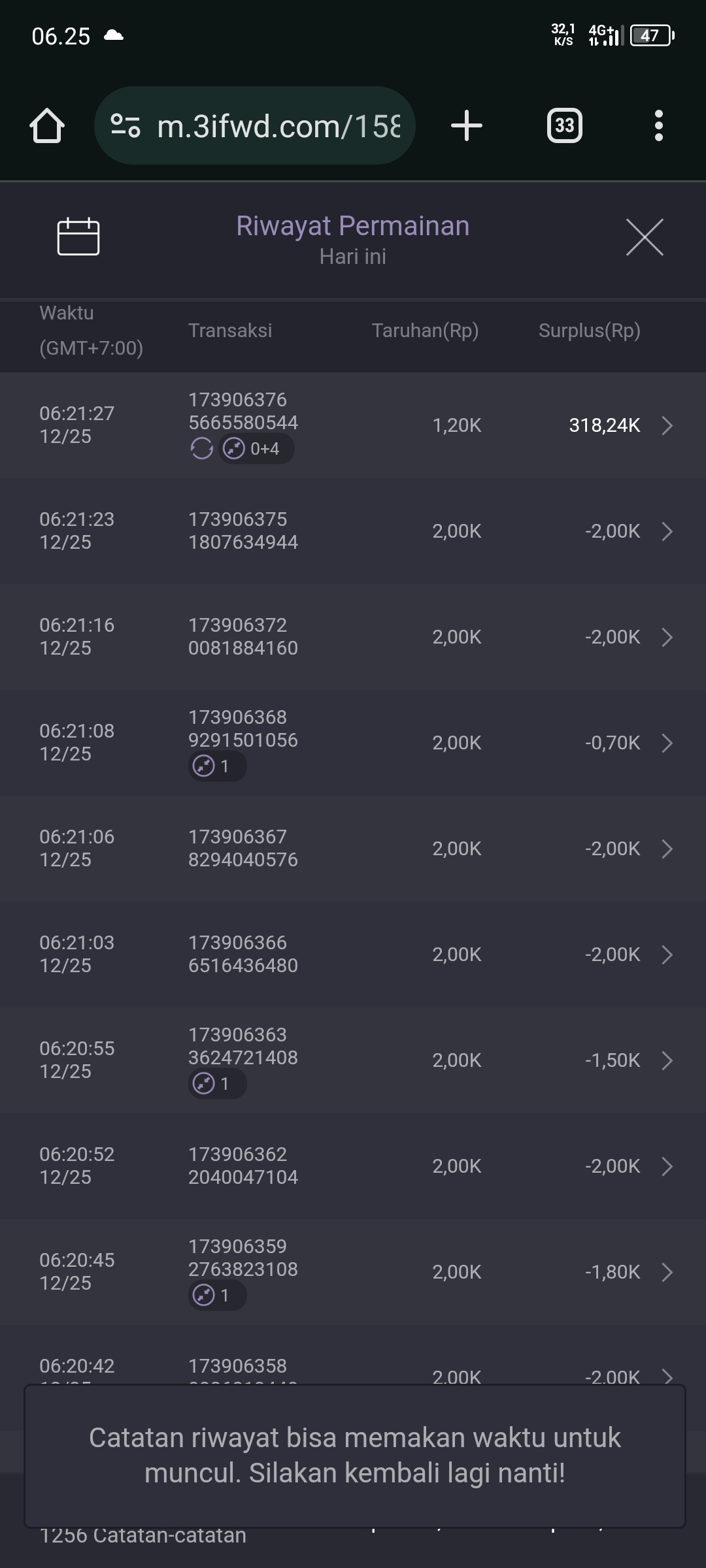Tap the browser home icon
This screenshot has height=1568, width=706.
click(x=47, y=125)
